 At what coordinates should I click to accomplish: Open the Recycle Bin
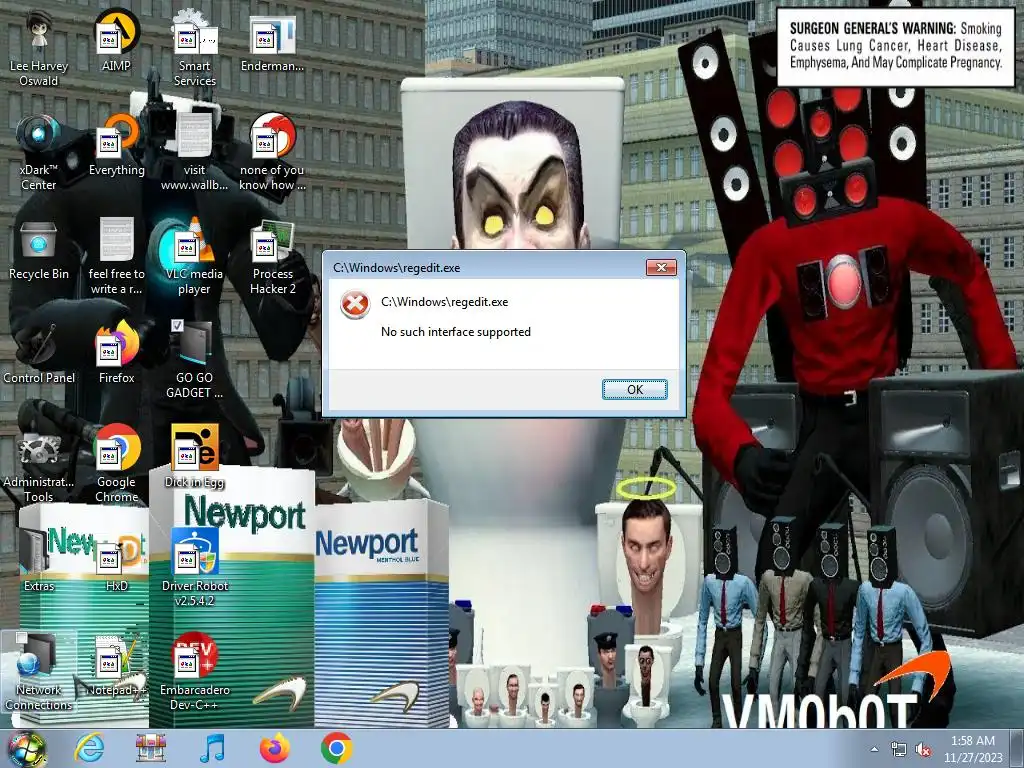39,249
